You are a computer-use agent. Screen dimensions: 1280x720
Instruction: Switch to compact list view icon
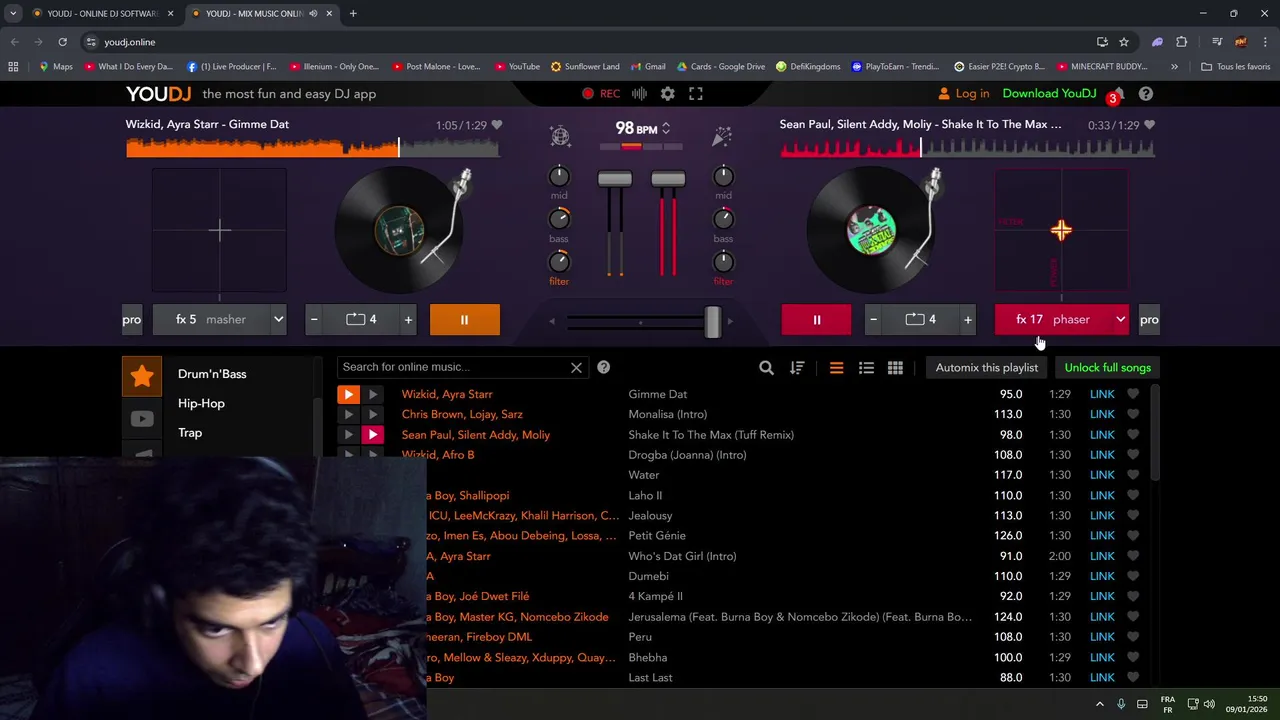(x=836, y=368)
